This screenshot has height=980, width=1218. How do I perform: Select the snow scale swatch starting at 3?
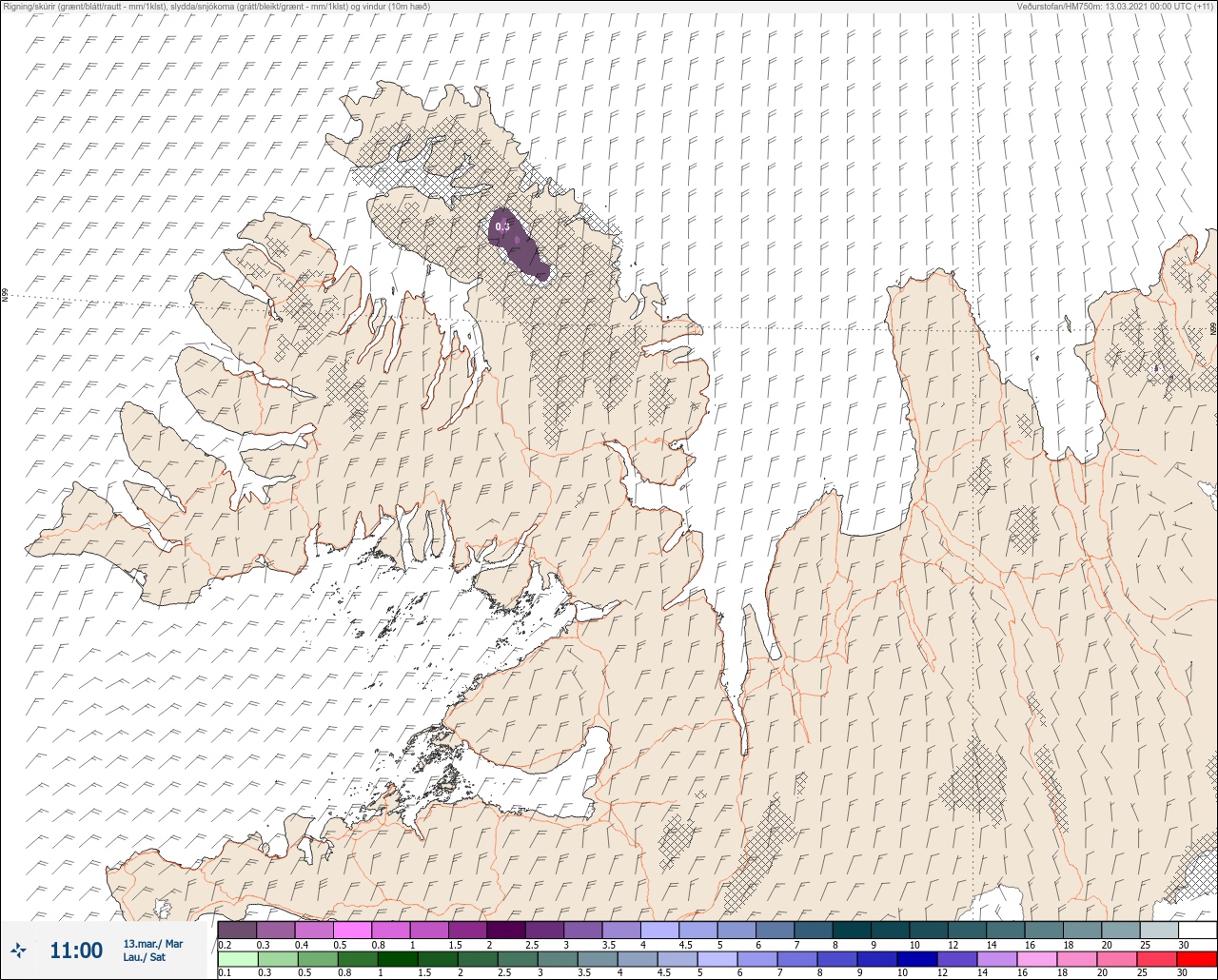click(x=583, y=930)
